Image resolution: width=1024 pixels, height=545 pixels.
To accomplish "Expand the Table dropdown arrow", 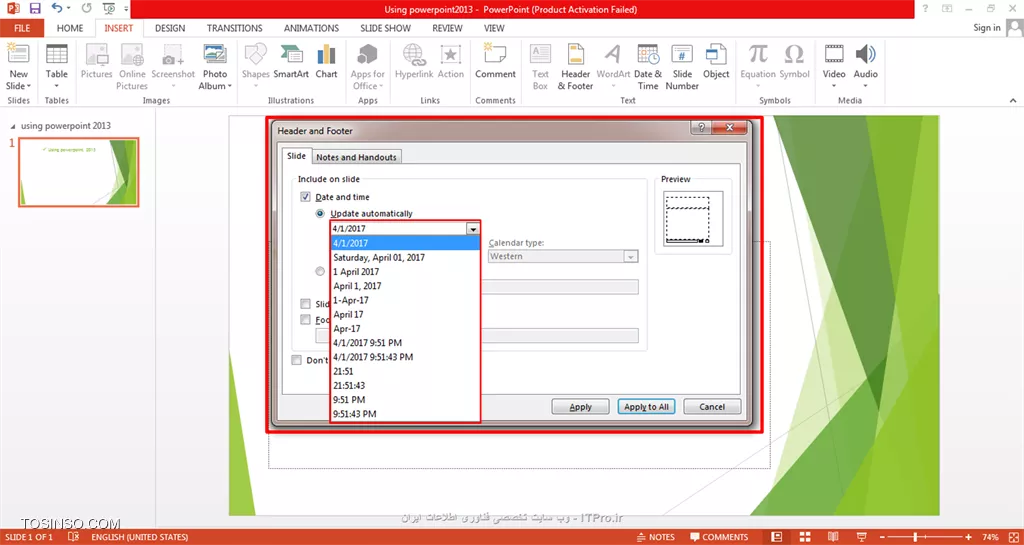I will 57,86.
